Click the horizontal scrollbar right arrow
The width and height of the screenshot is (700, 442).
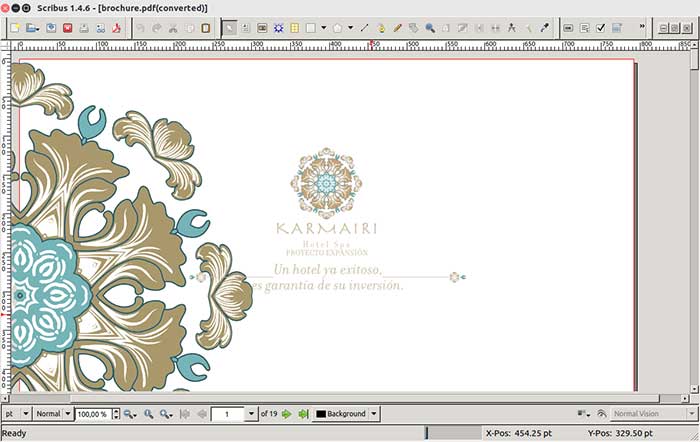[x=685, y=398]
